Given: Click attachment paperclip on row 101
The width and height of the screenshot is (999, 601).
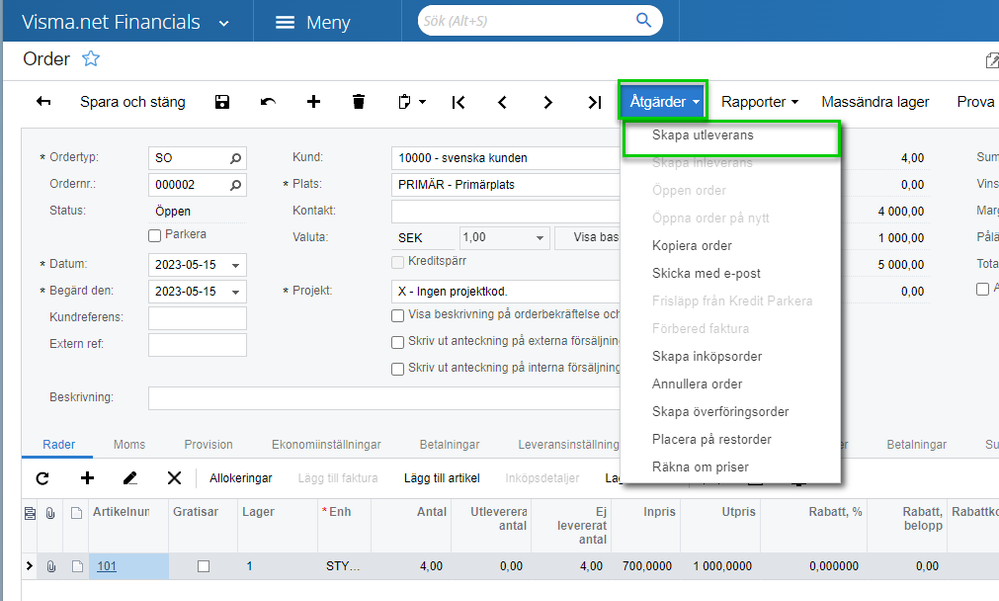Looking at the screenshot, I should (50, 566).
